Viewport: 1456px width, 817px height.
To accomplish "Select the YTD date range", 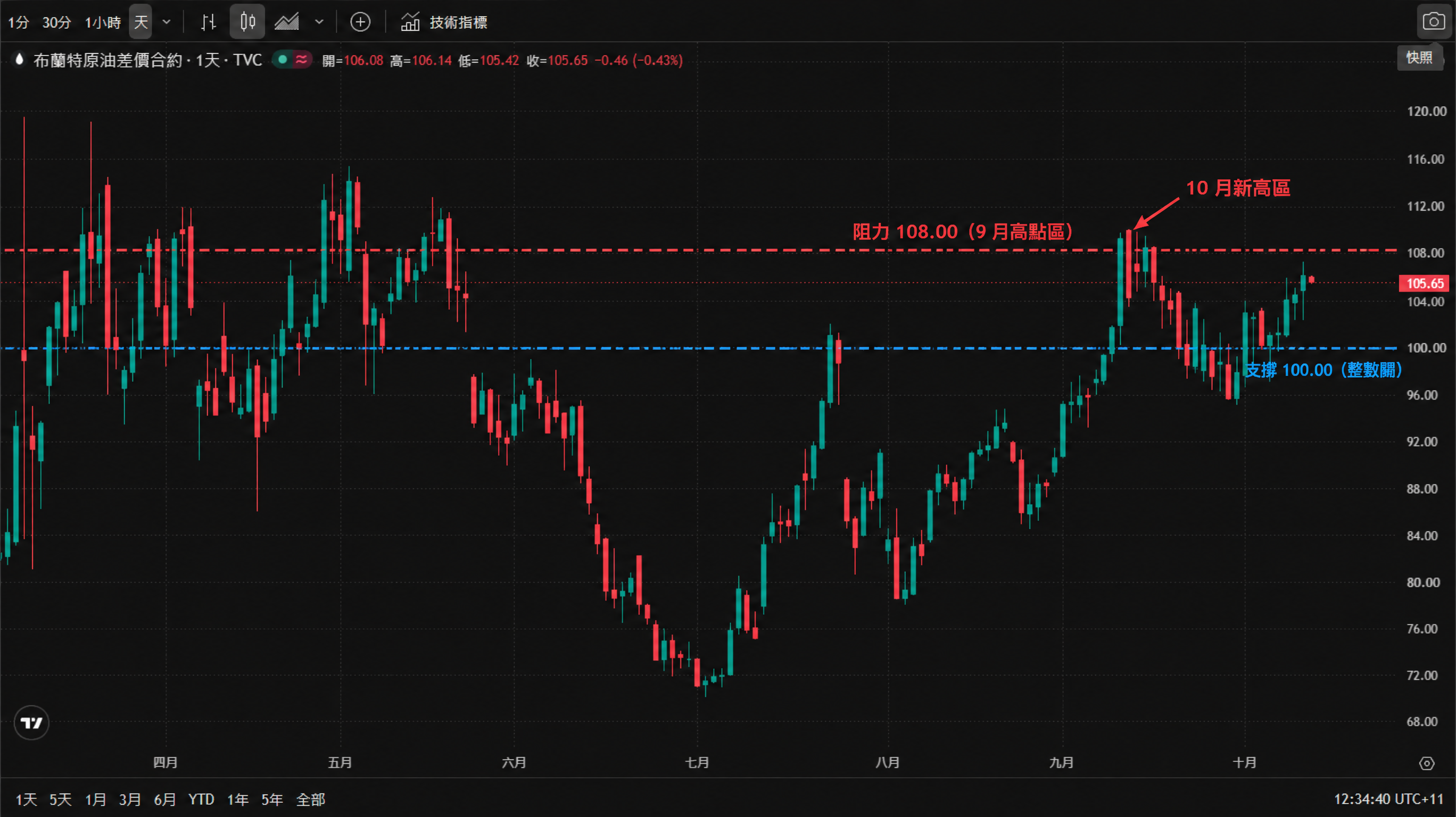I will 201,799.
